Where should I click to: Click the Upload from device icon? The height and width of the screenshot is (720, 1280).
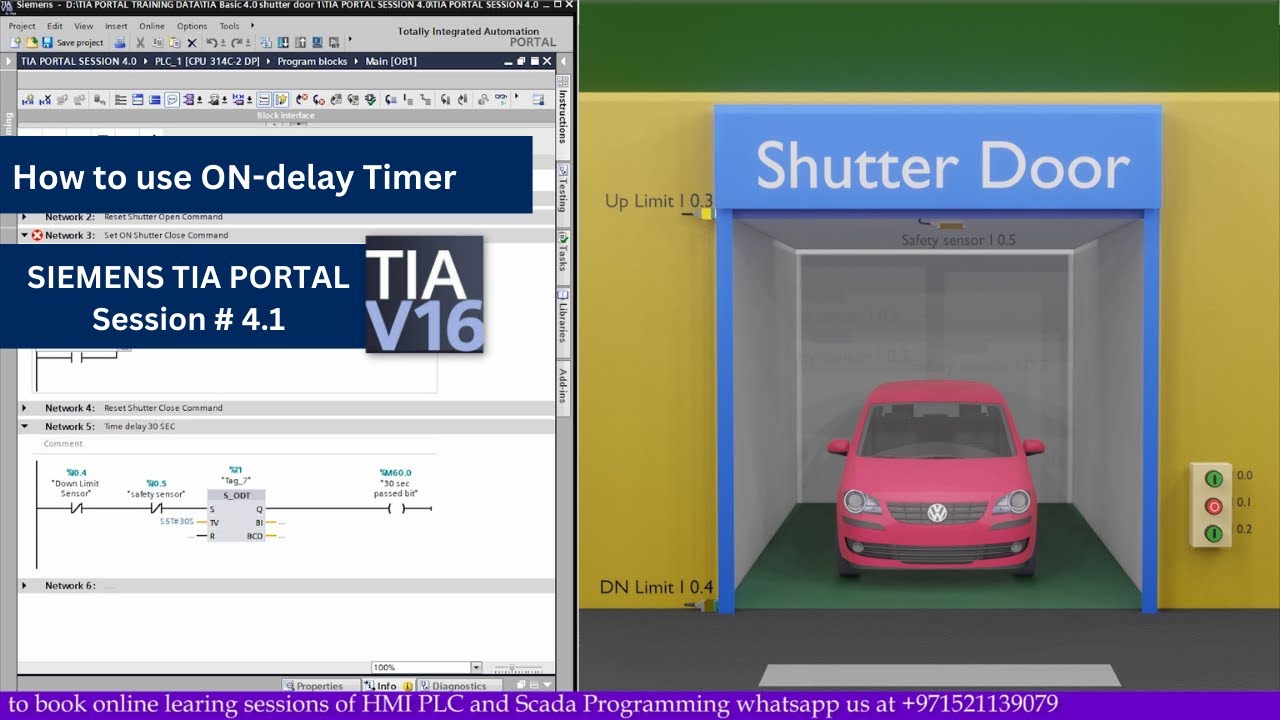[x=300, y=42]
